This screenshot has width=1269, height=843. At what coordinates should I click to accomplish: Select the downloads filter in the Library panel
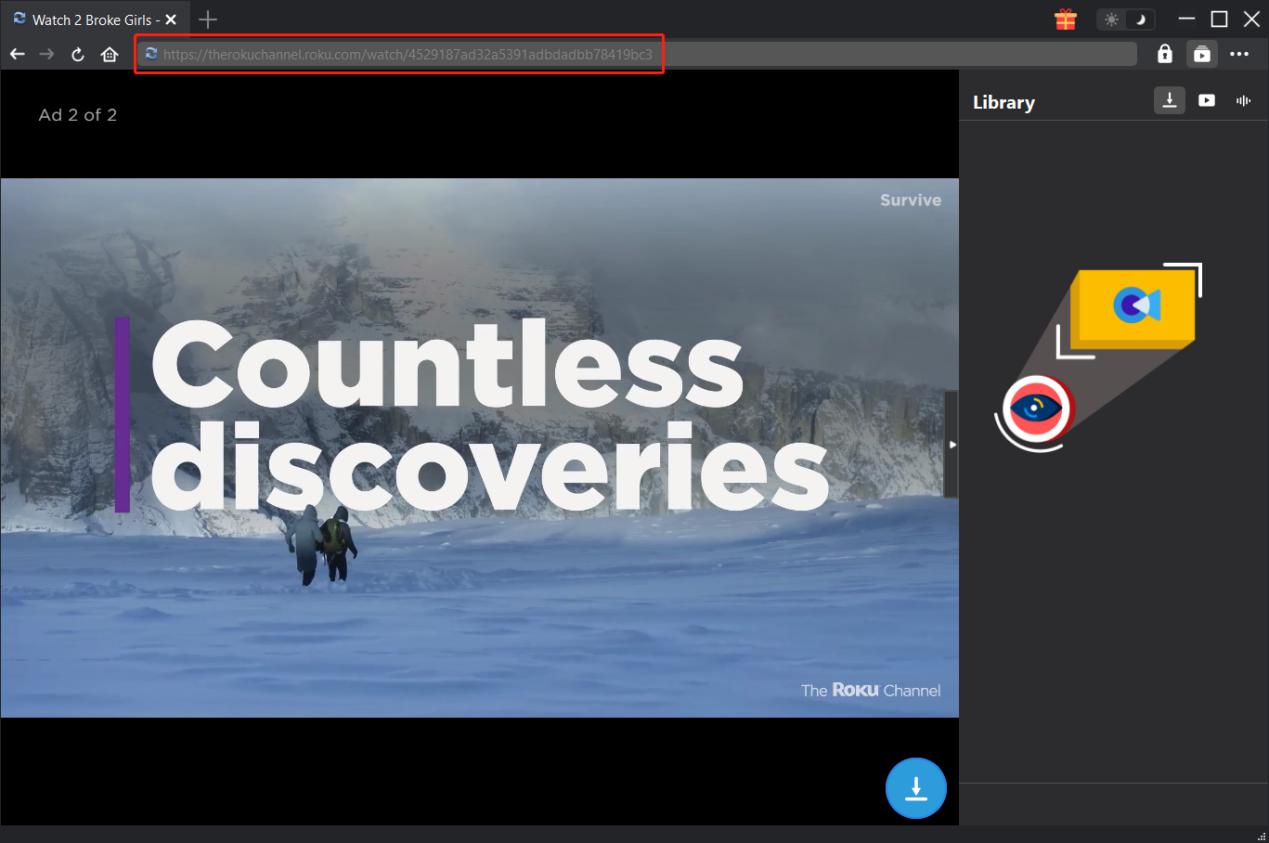[1169, 100]
